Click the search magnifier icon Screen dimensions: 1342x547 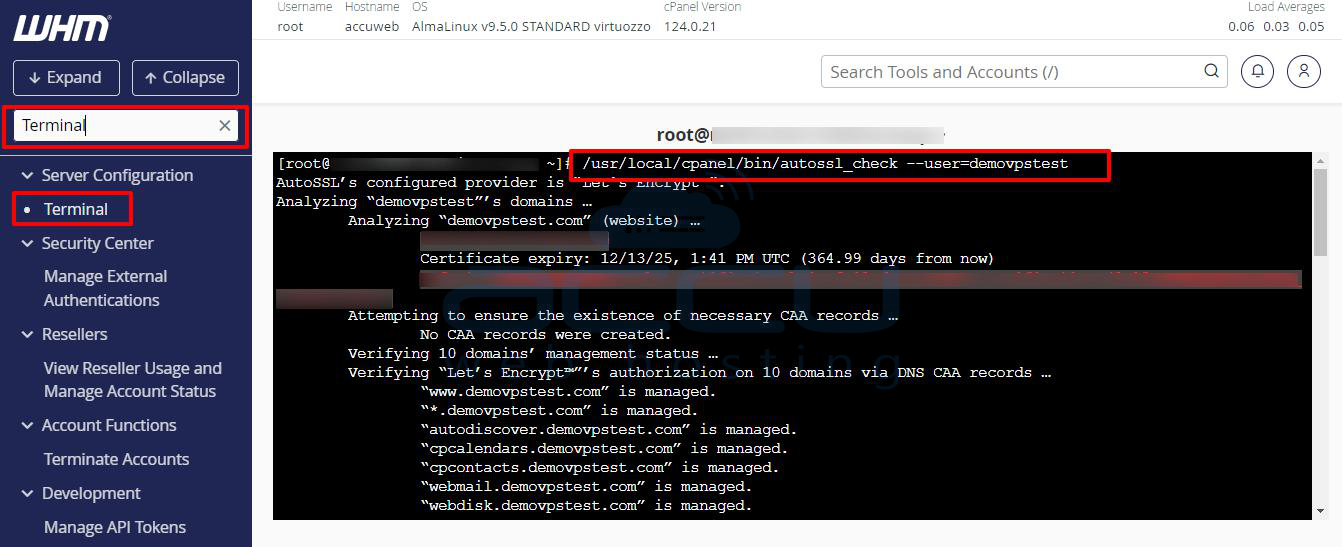click(1211, 71)
